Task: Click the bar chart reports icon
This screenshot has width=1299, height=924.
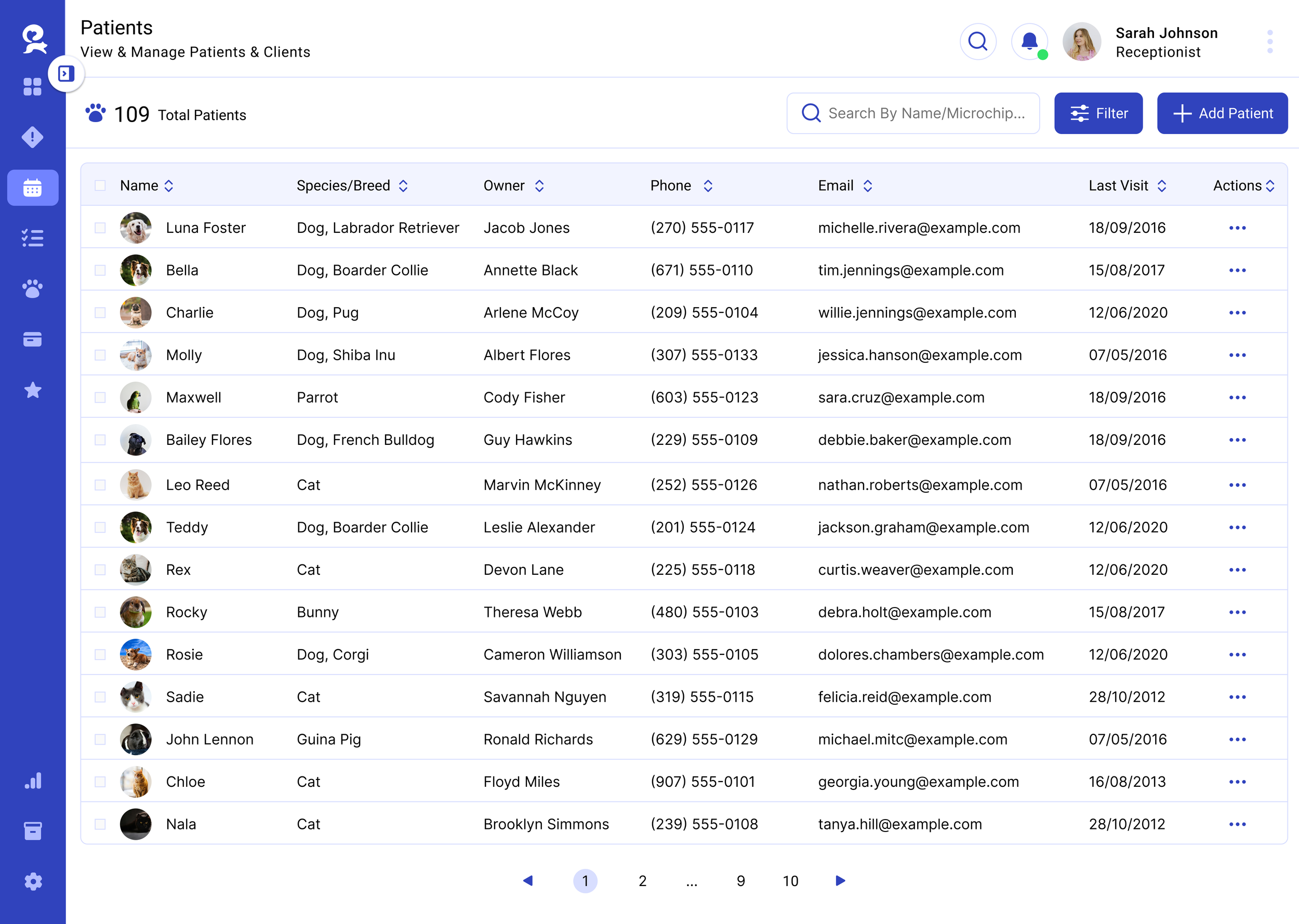Action: pyautogui.click(x=32, y=781)
